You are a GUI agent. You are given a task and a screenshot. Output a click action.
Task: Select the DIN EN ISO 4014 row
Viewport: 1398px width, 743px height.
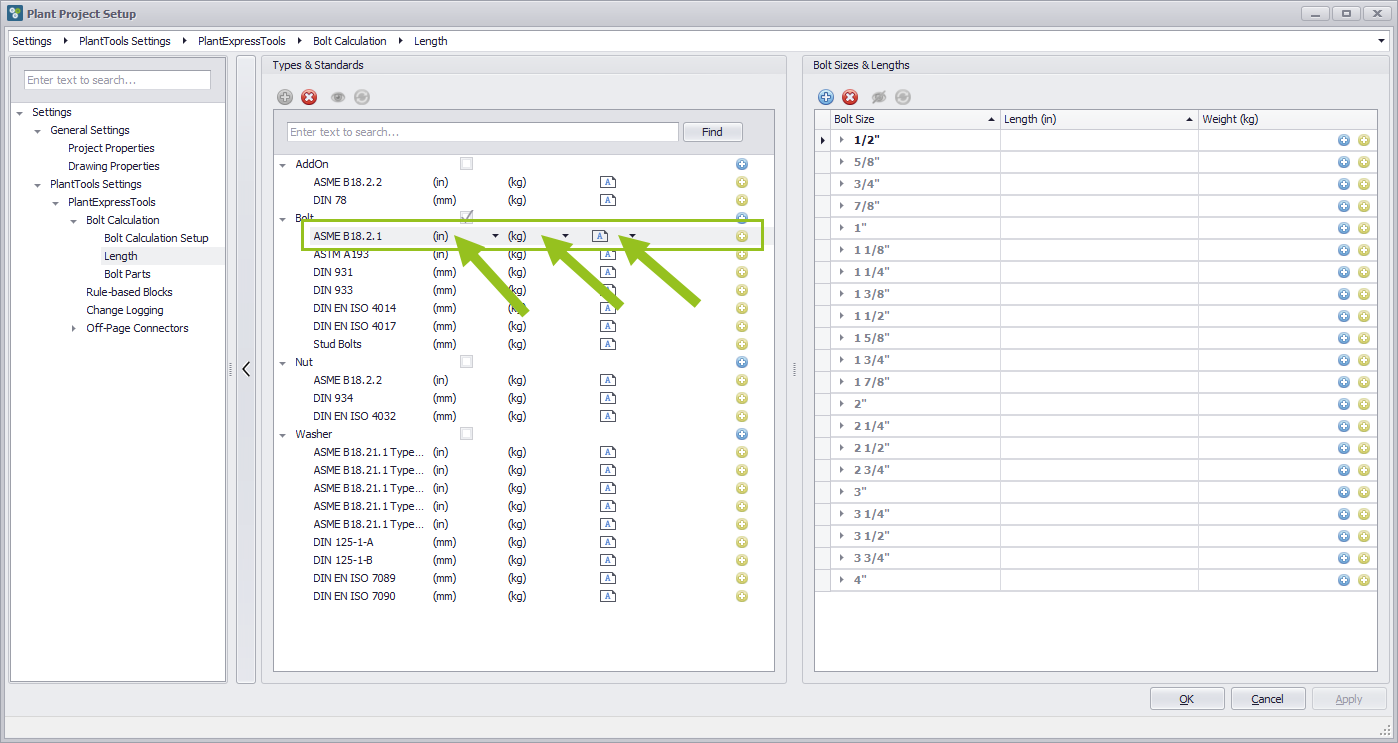[524, 308]
